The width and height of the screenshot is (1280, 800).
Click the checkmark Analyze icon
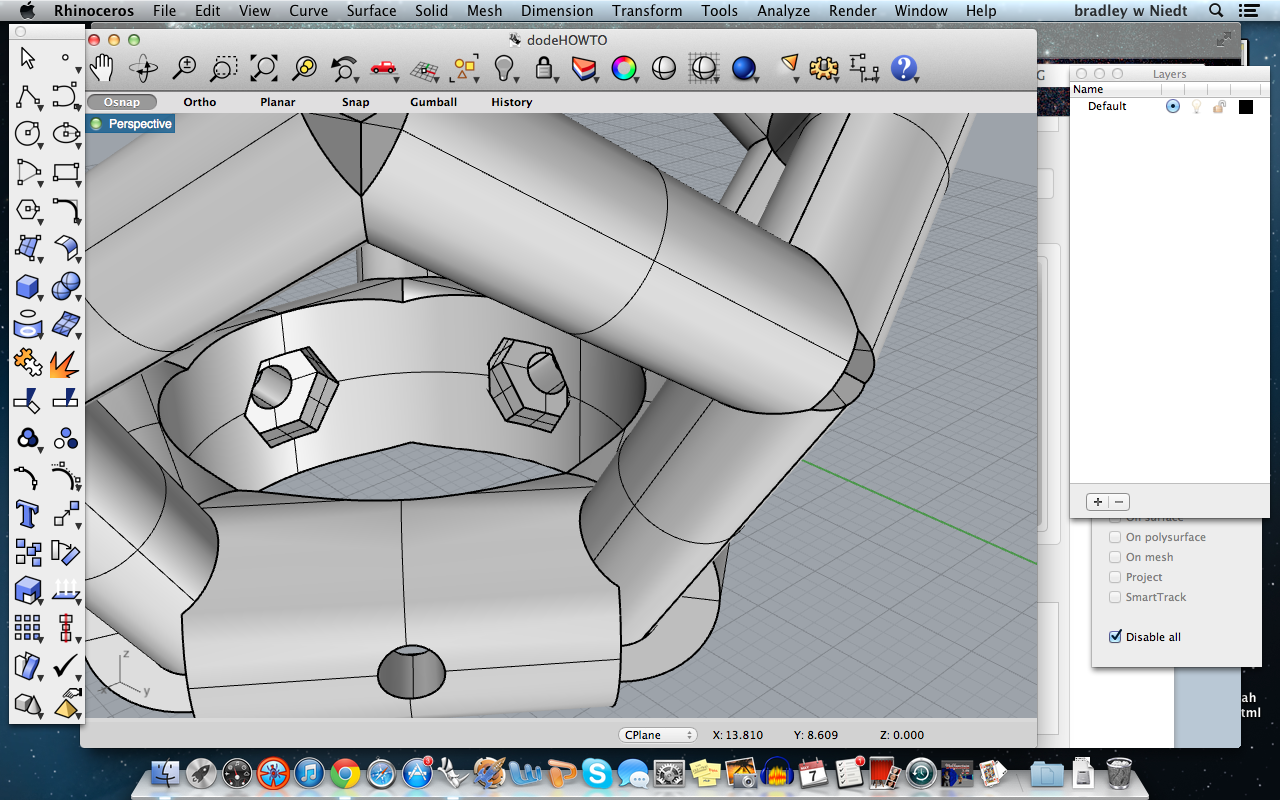tap(66, 665)
